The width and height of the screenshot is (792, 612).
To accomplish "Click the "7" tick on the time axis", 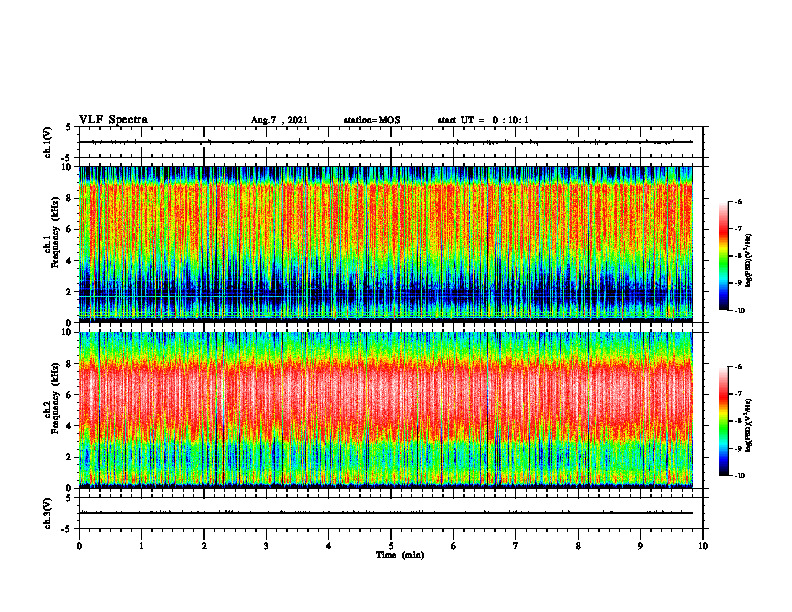I will click(516, 546).
